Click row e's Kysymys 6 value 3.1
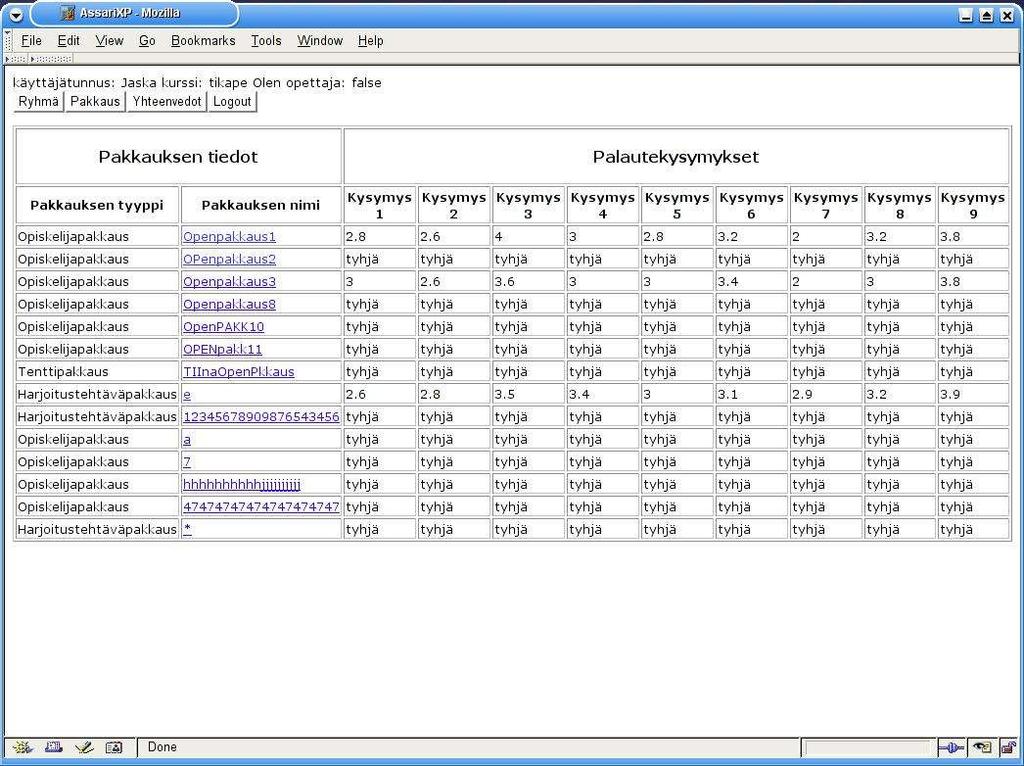 point(728,394)
